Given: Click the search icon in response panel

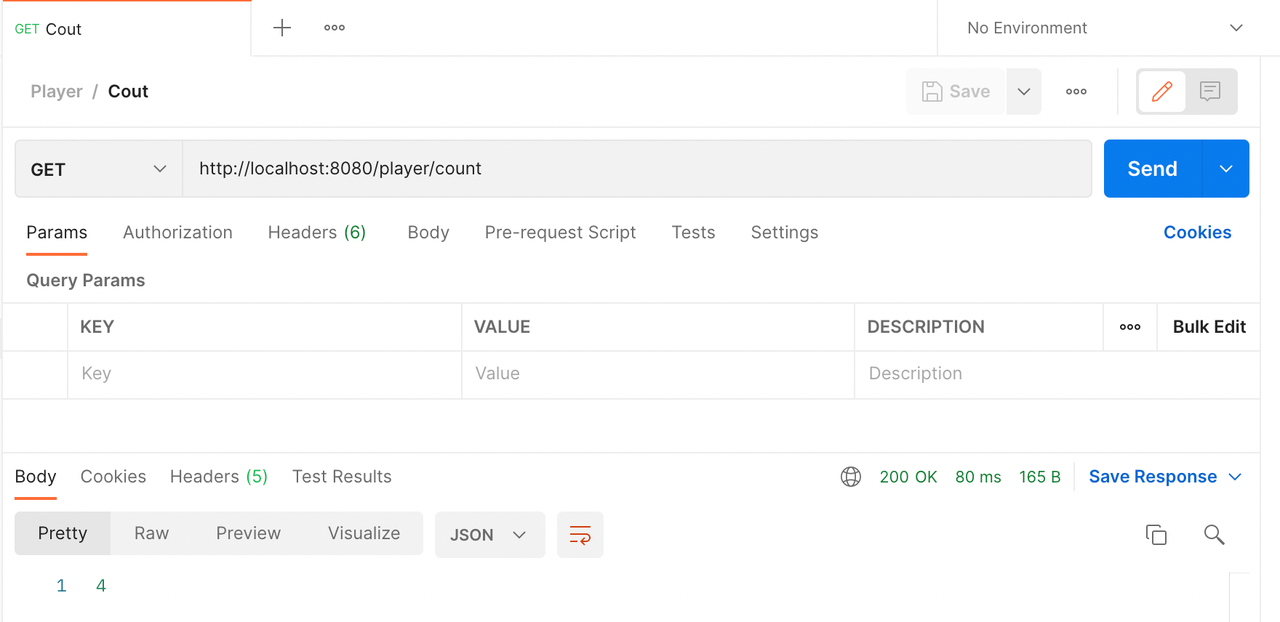Looking at the screenshot, I should pos(1214,534).
